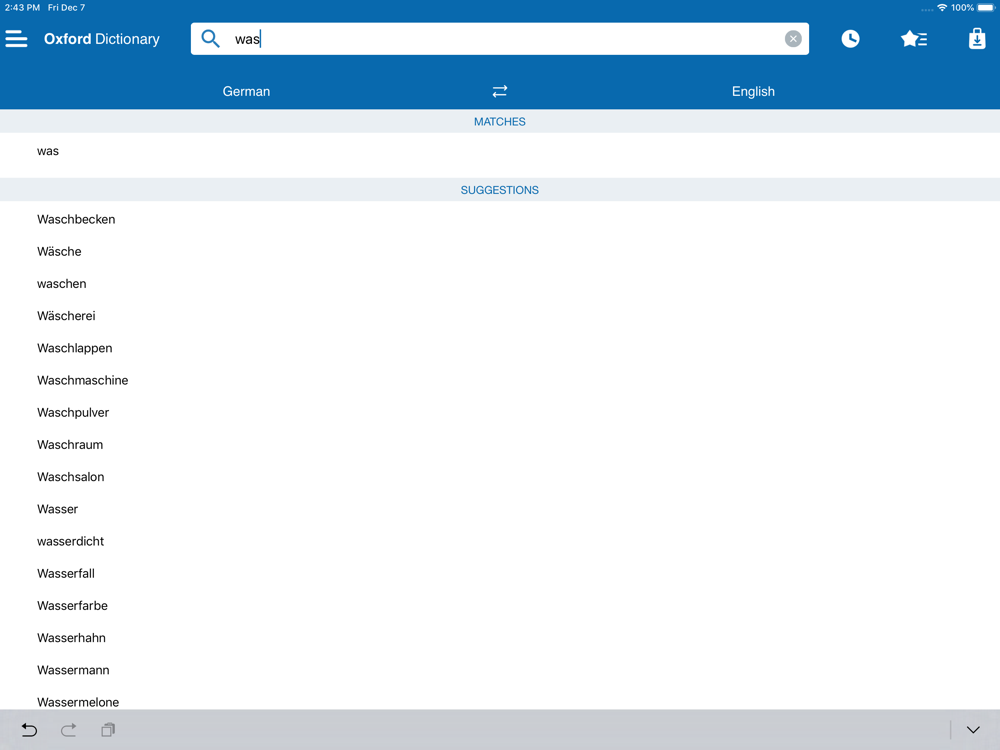The height and width of the screenshot is (750, 1000).
Task: Open suggestion 'Wasserfarbe'
Action: [500, 606]
